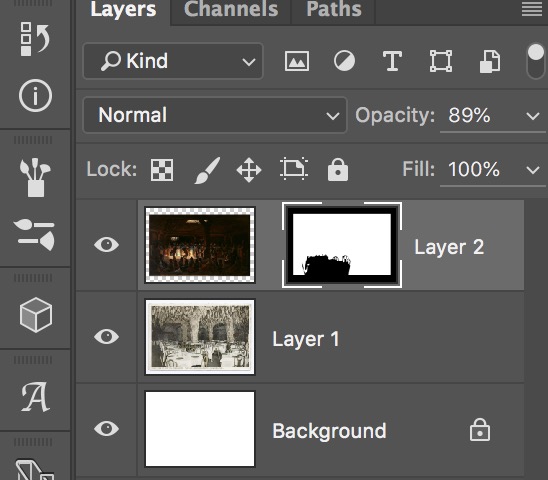
Task: Open the Brush Settings panel icon
Action: 34,234
